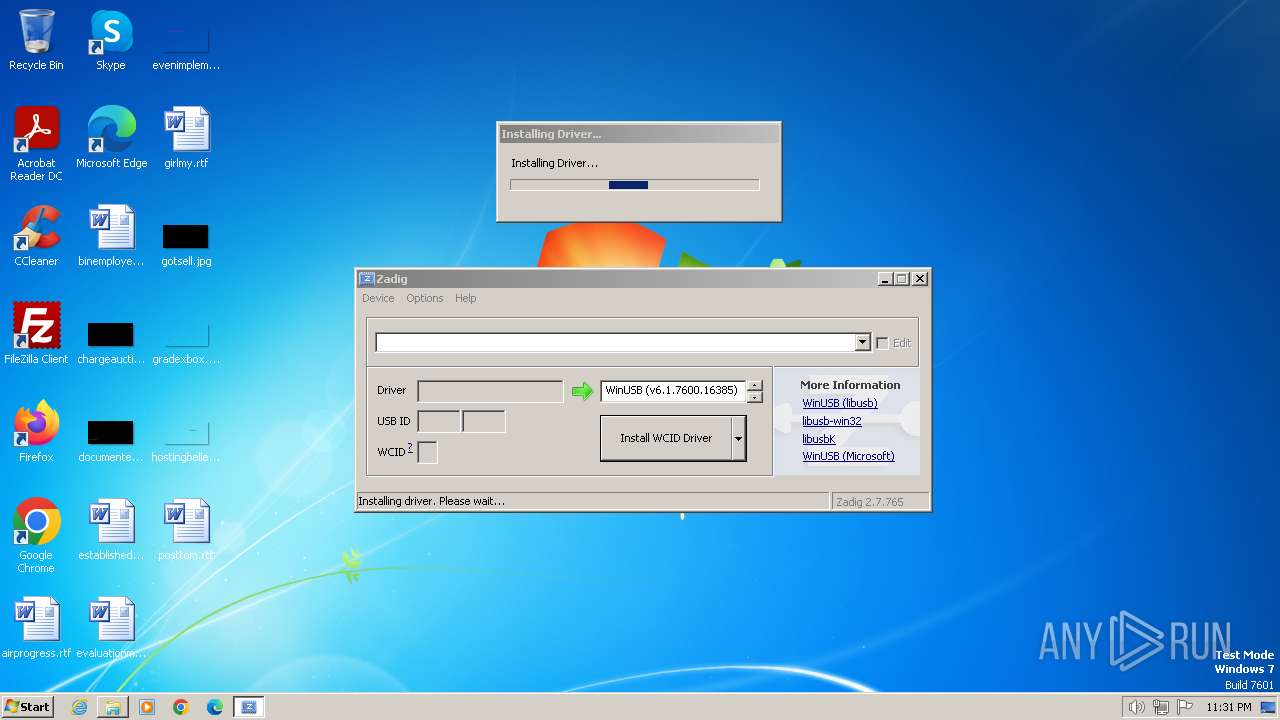Viewport: 1280px width, 720px height.
Task: Select the evaluationm document icon
Action: click(111, 628)
